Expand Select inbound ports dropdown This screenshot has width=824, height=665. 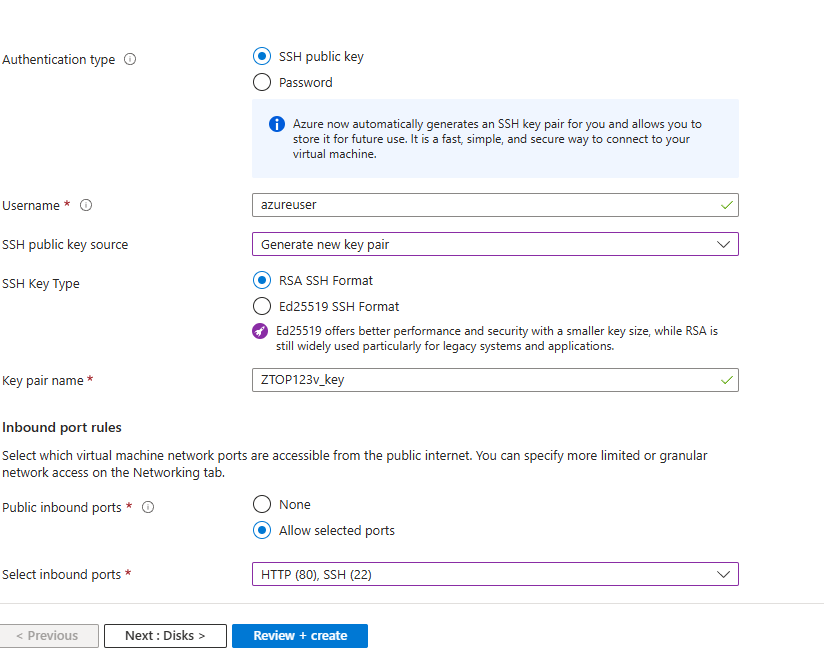pos(495,574)
